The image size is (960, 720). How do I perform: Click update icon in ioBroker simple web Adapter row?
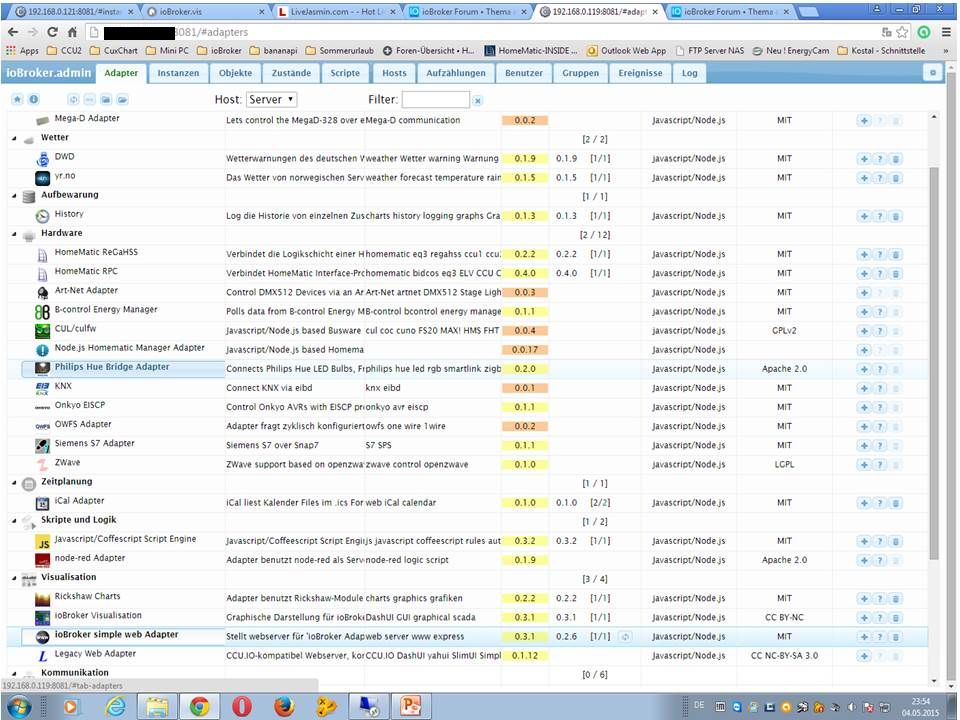click(625, 637)
